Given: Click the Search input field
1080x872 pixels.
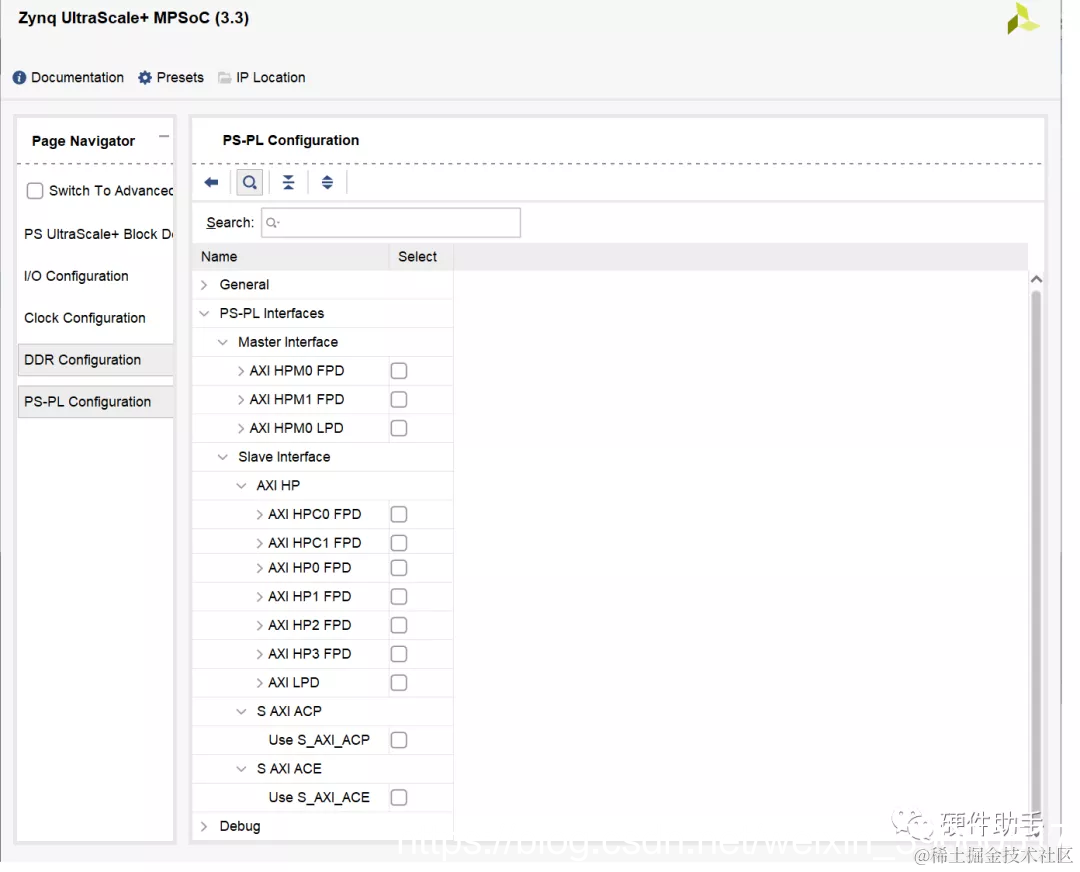Looking at the screenshot, I should 391,222.
